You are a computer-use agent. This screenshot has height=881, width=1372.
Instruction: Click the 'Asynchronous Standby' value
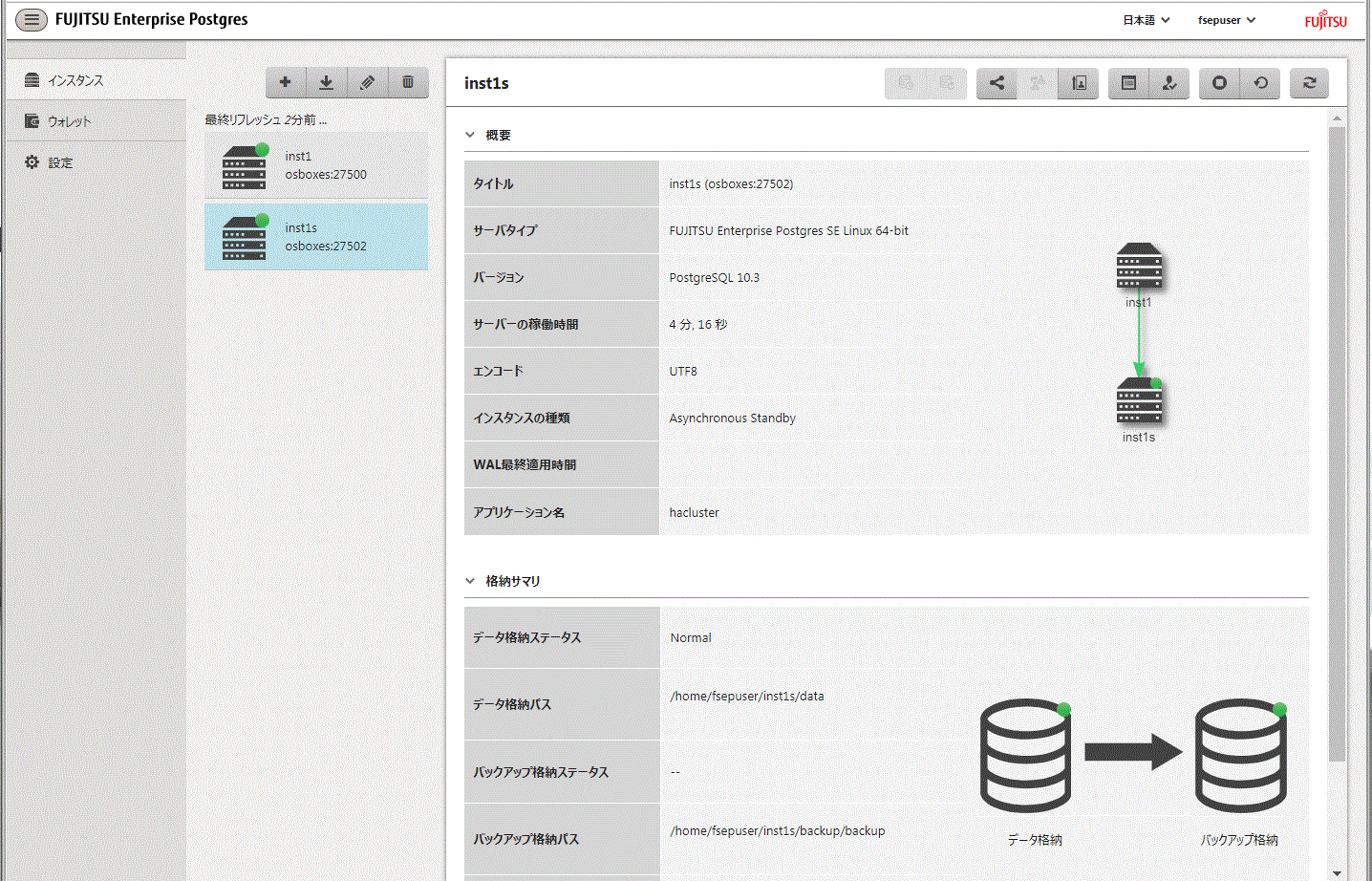[732, 419]
